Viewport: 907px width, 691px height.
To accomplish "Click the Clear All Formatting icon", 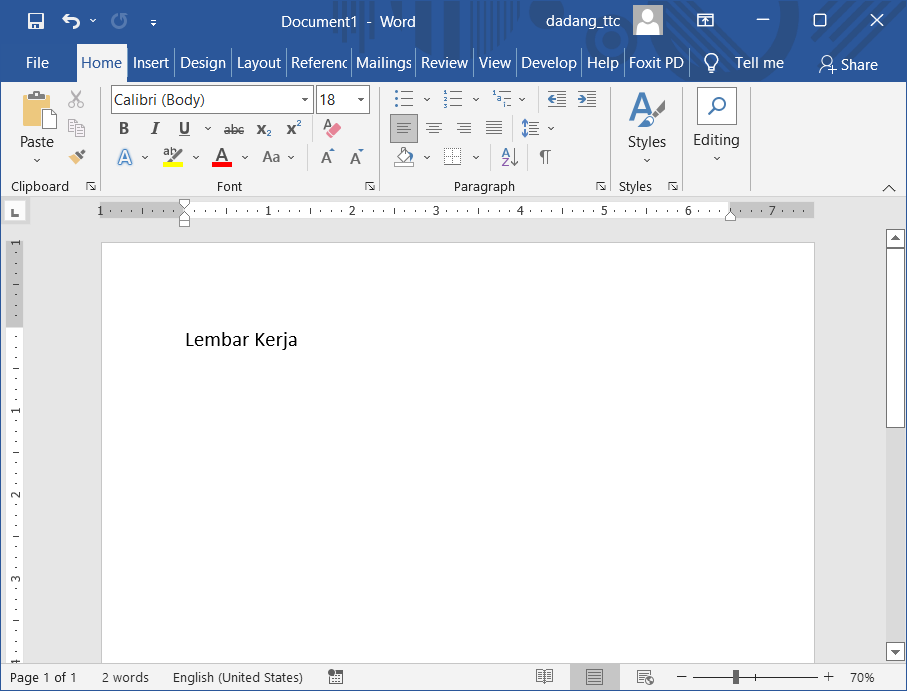I will coord(333,129).
